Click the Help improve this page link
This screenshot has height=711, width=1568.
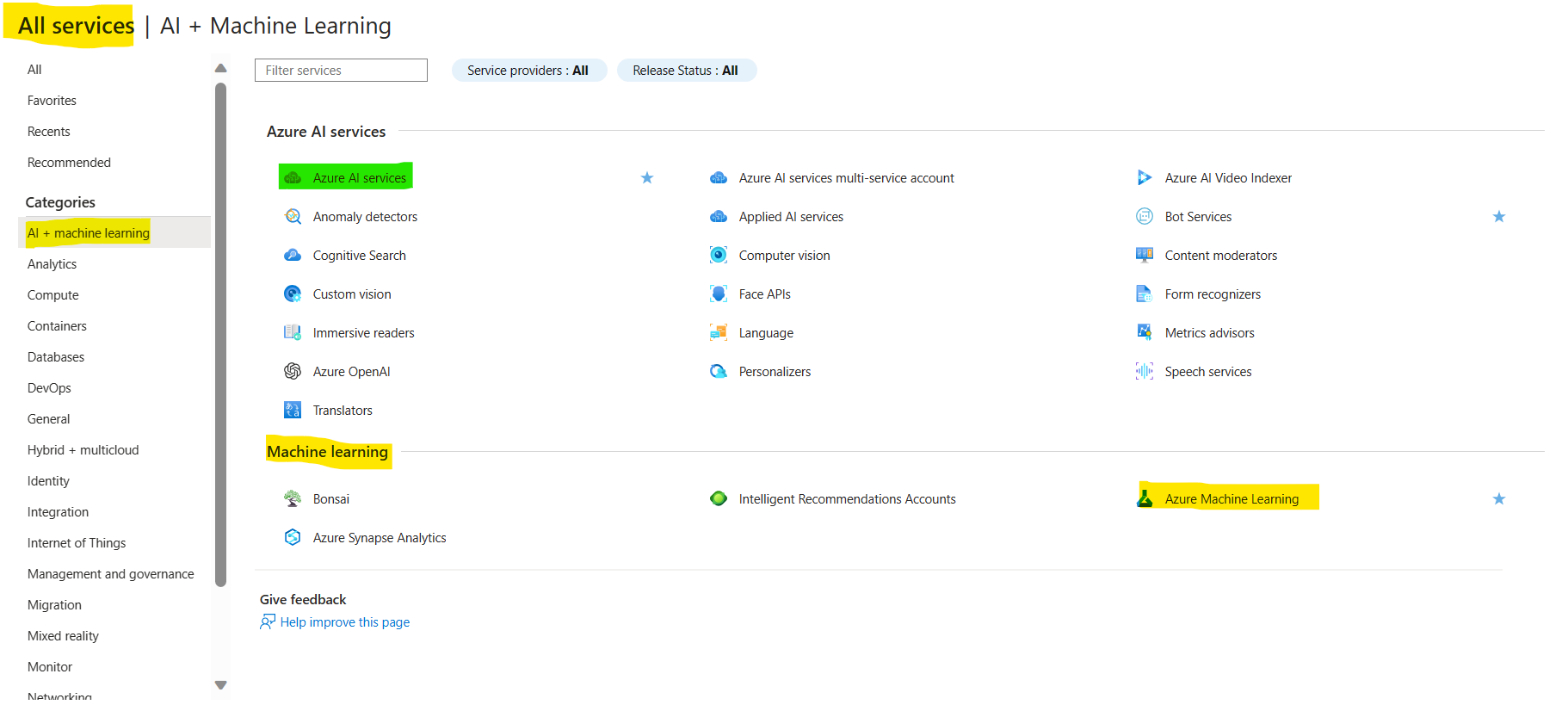pos(344,622)
